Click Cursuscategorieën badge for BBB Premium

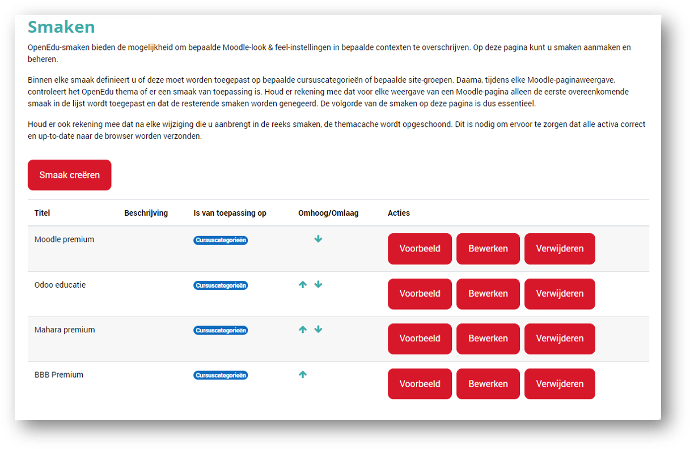[x=221, y=375]
